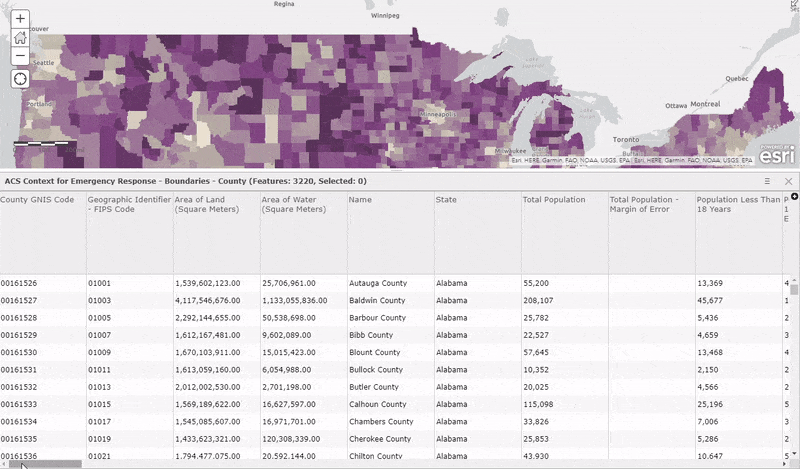The height and width of the screenshot is (469, 800).
Task: Click the vertical scrollbar thumb of table
Action: 794,289
